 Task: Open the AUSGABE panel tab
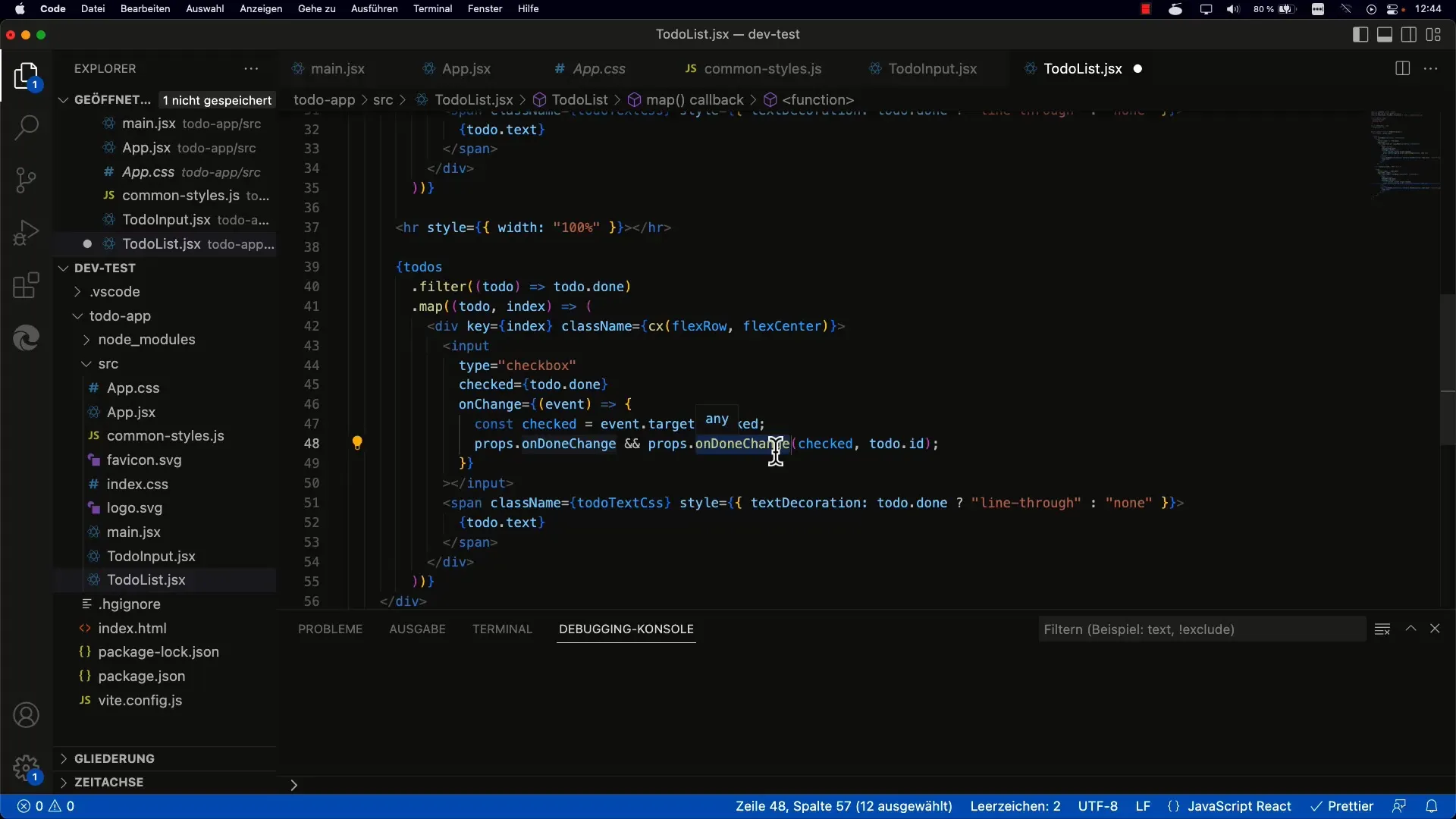click(x=417, y=629)
